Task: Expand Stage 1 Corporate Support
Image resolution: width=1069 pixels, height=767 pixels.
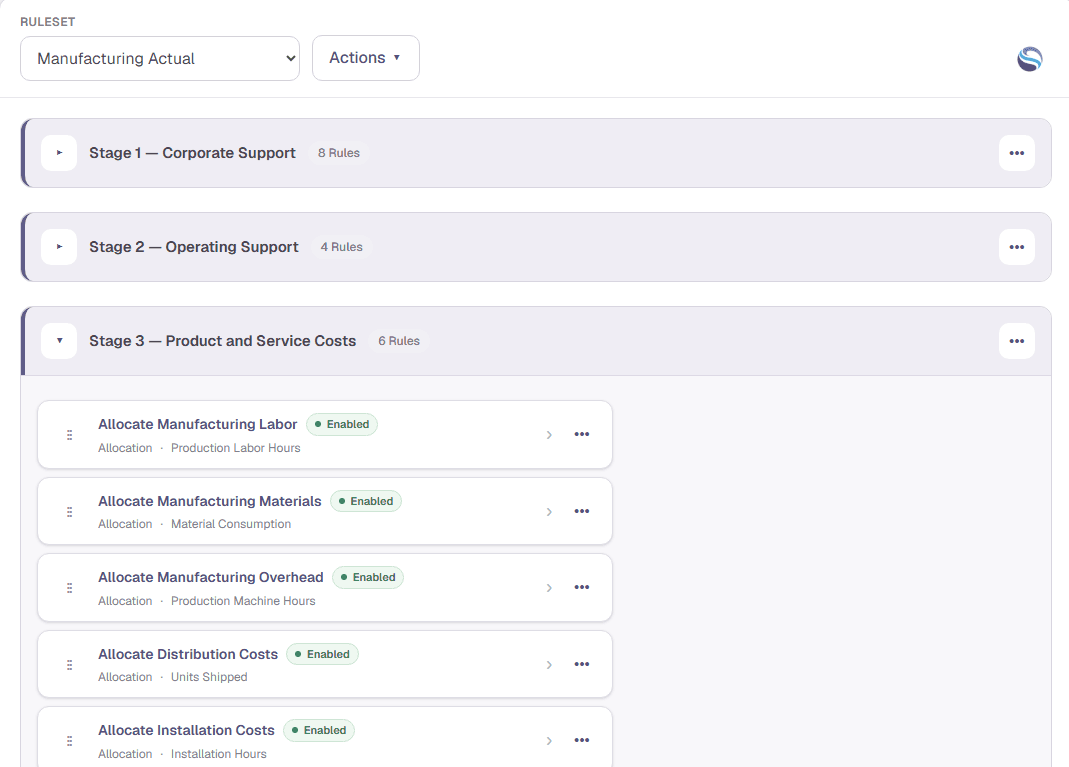Action: 59,153
